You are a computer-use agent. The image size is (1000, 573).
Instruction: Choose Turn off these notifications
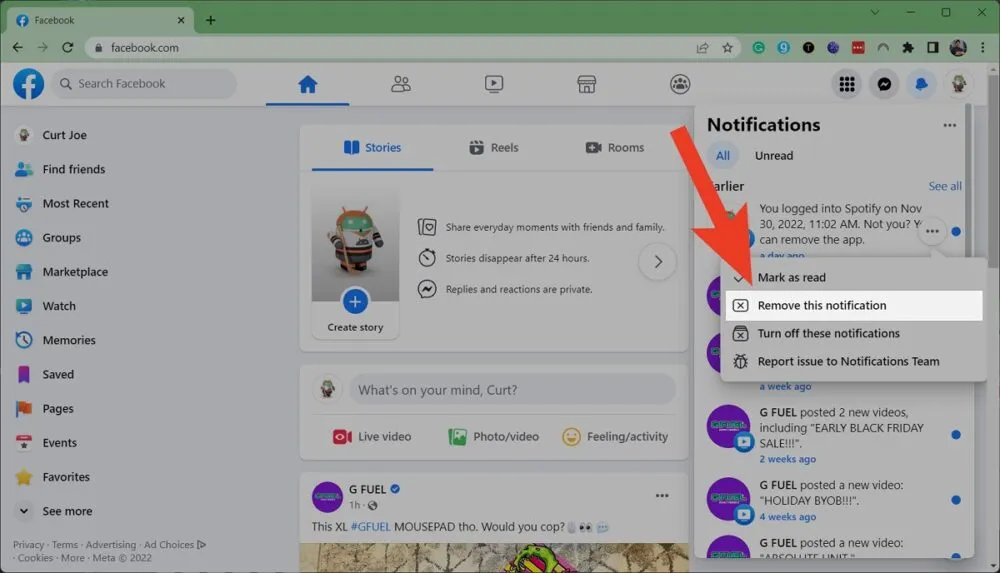[x=854, y=333]
